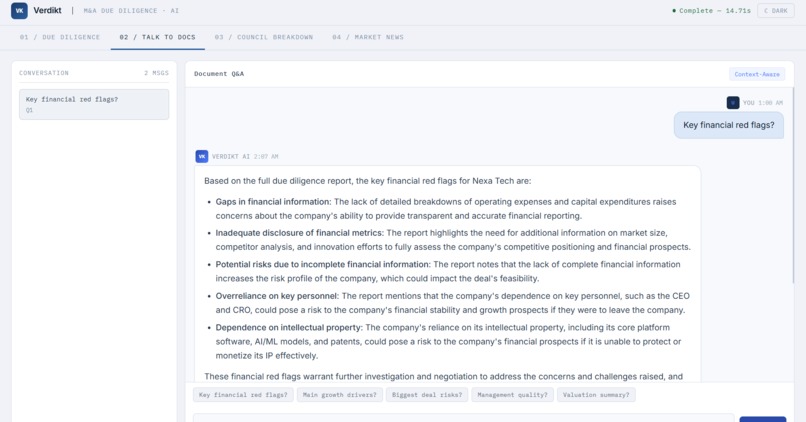The height and width of the screenshot is (422, 806).
Task: Click the Gaps in financial information bullet
Action: 446,209
